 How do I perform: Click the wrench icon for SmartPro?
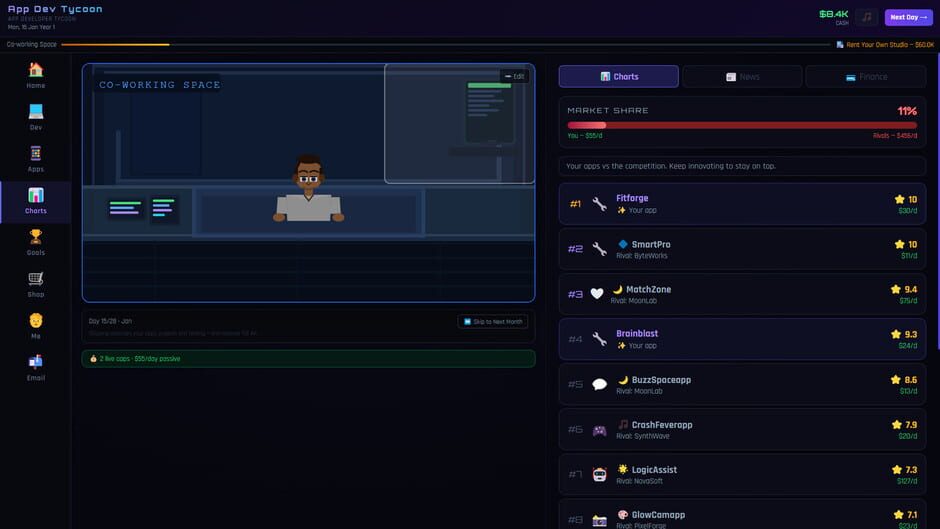pos(599,249)
